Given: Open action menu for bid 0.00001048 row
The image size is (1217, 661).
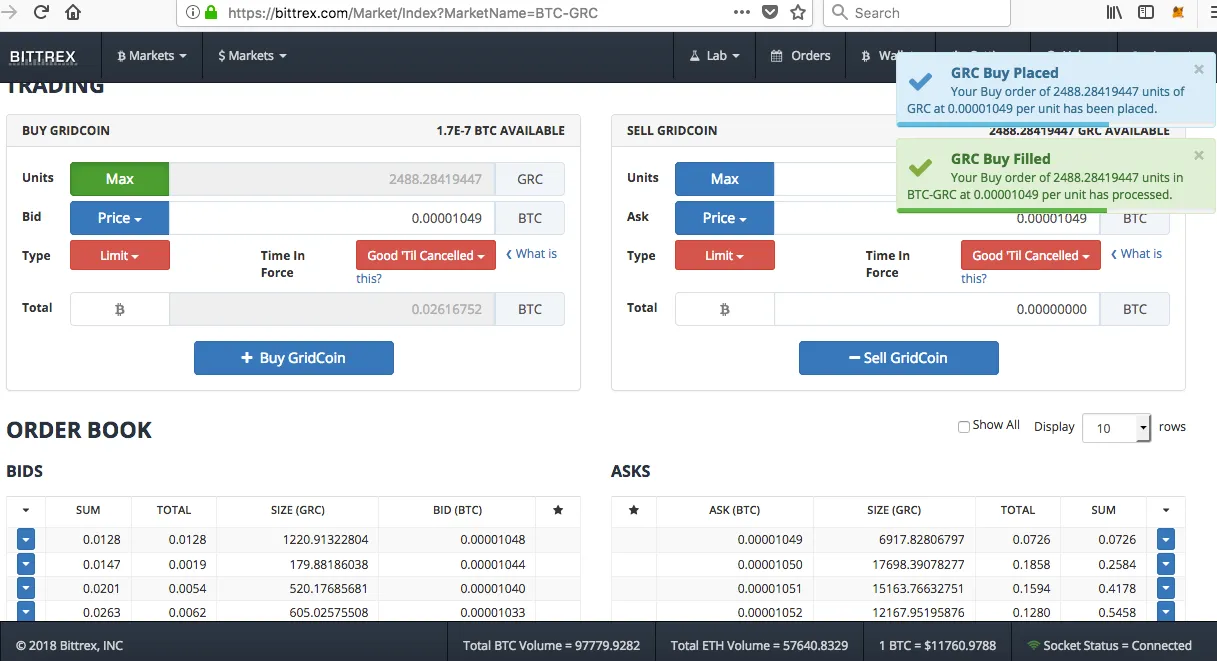Looking at the screenshot, I should click(x=26, y=539).
